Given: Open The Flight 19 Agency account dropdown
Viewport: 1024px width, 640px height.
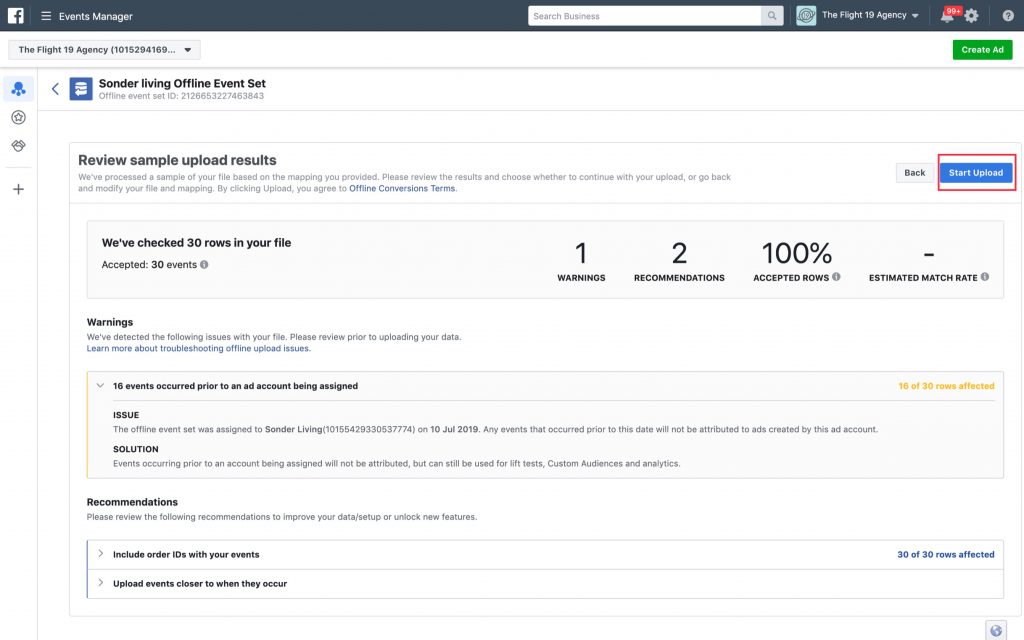Looking at the screenshot, I should click(104, 50).
